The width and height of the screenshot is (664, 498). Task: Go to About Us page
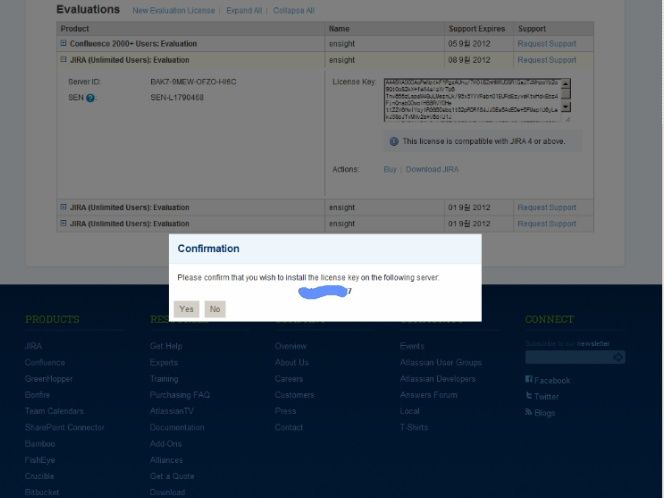(291, 362)
